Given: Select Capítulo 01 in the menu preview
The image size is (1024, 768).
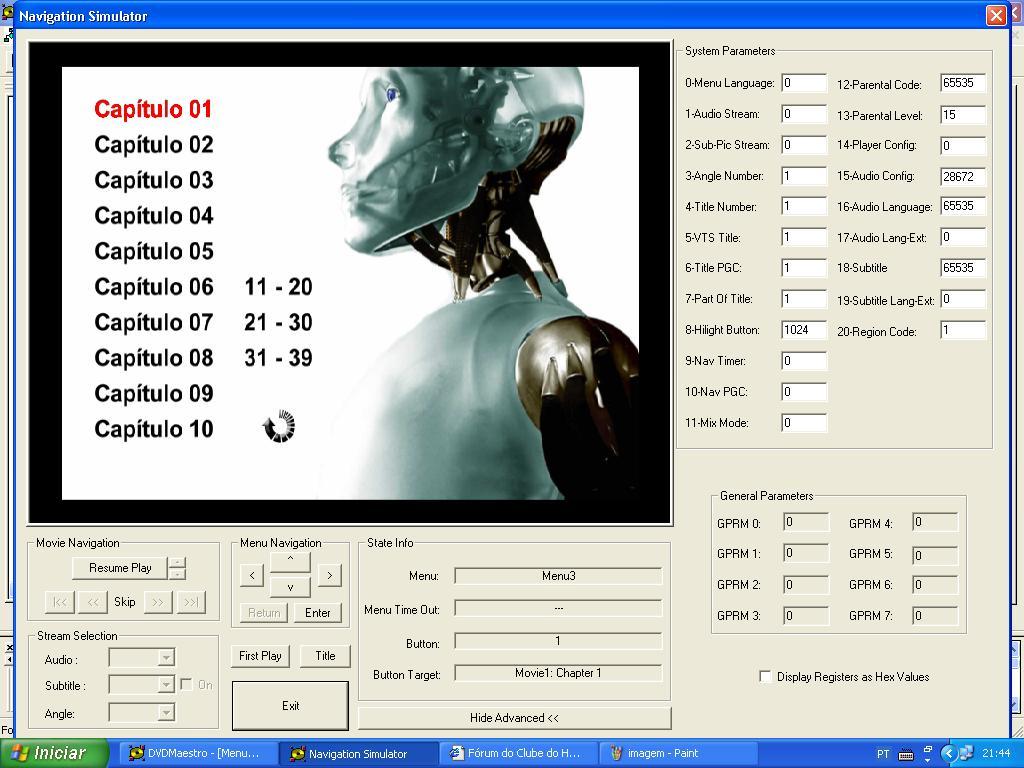Looking at the screenshot, I should 153,109.
